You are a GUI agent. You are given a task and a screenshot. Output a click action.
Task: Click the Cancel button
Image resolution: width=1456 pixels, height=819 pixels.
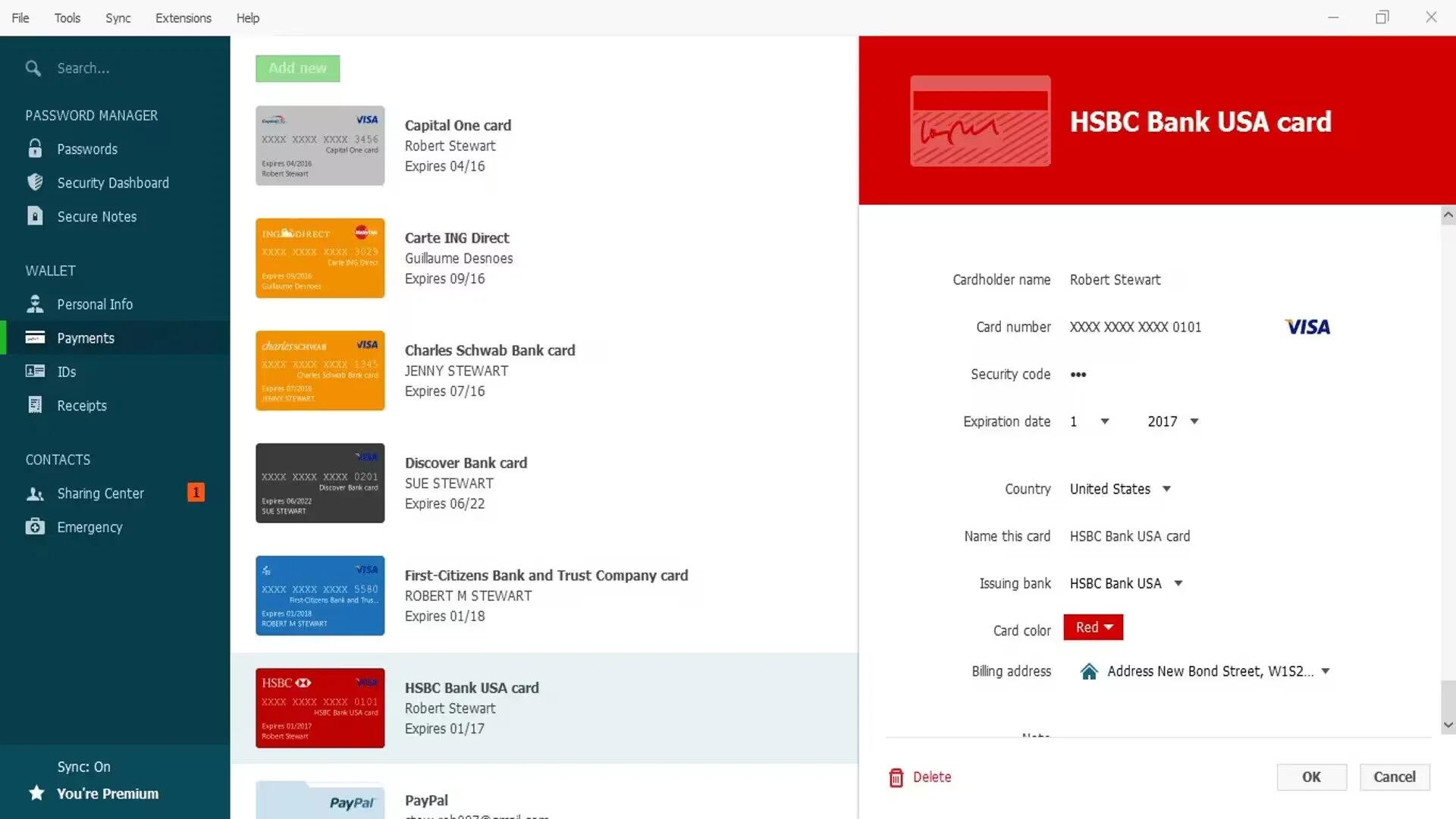click(x=1394, y=777)
